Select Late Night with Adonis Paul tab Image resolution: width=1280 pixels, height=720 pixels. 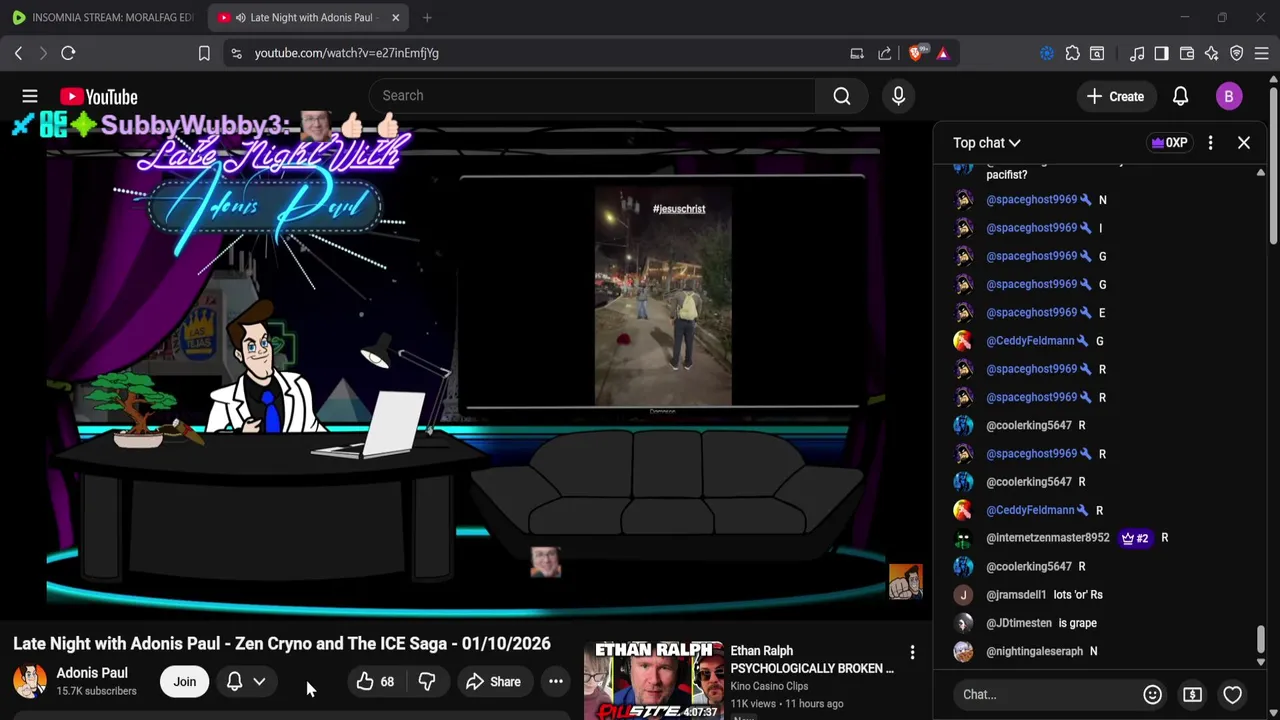click(310, 17)
